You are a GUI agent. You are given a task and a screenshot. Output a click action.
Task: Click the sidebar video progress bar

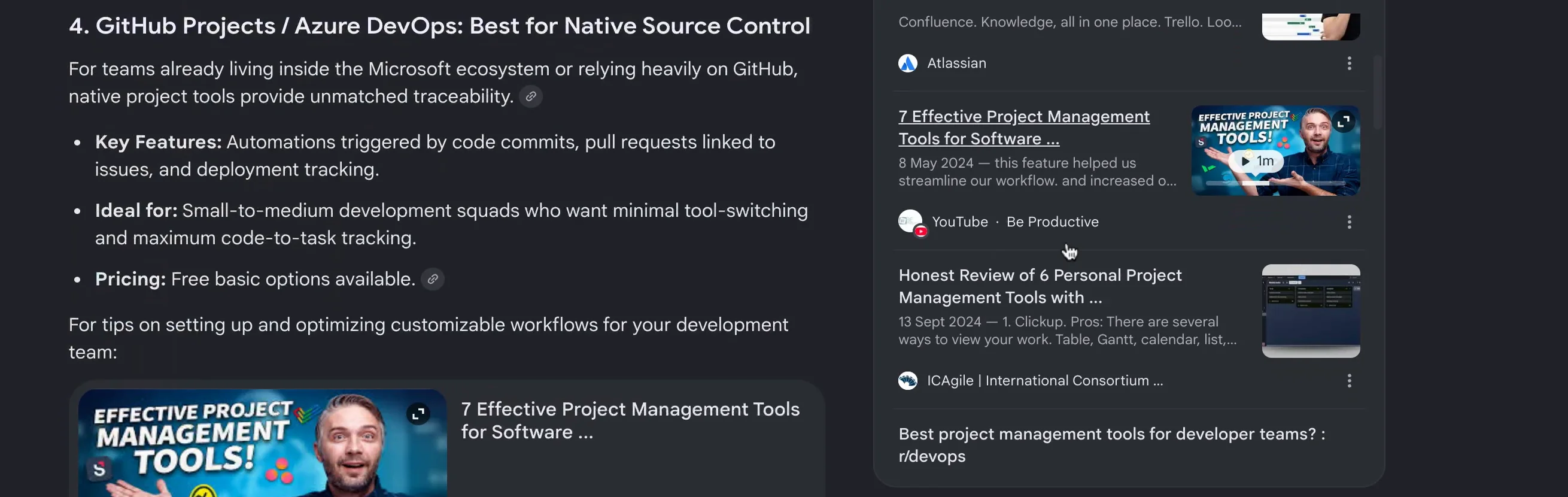pyautogui.click(x=1275, y=183)
